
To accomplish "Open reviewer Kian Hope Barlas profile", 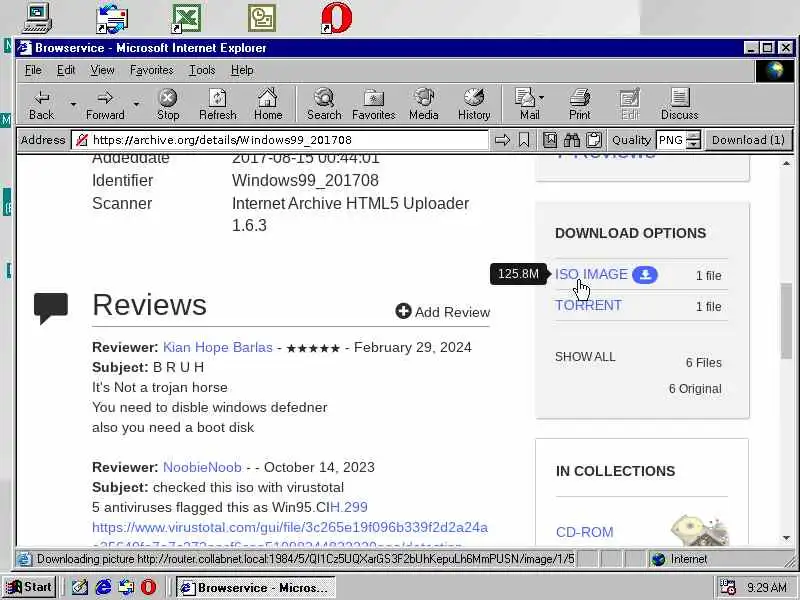I will [x=218, y=347].
